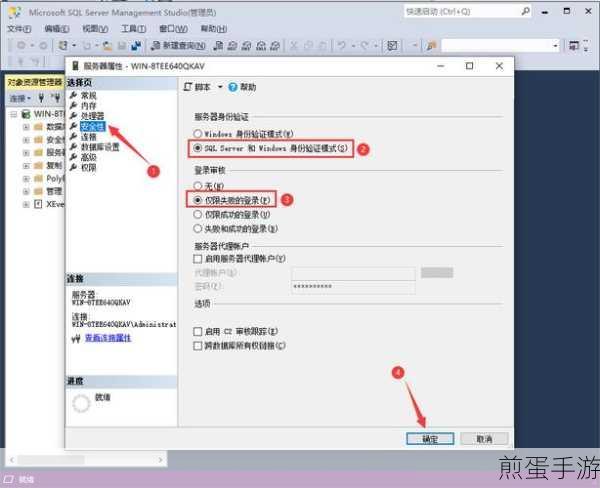Open the 文件(F) menu

pos(19,29)
